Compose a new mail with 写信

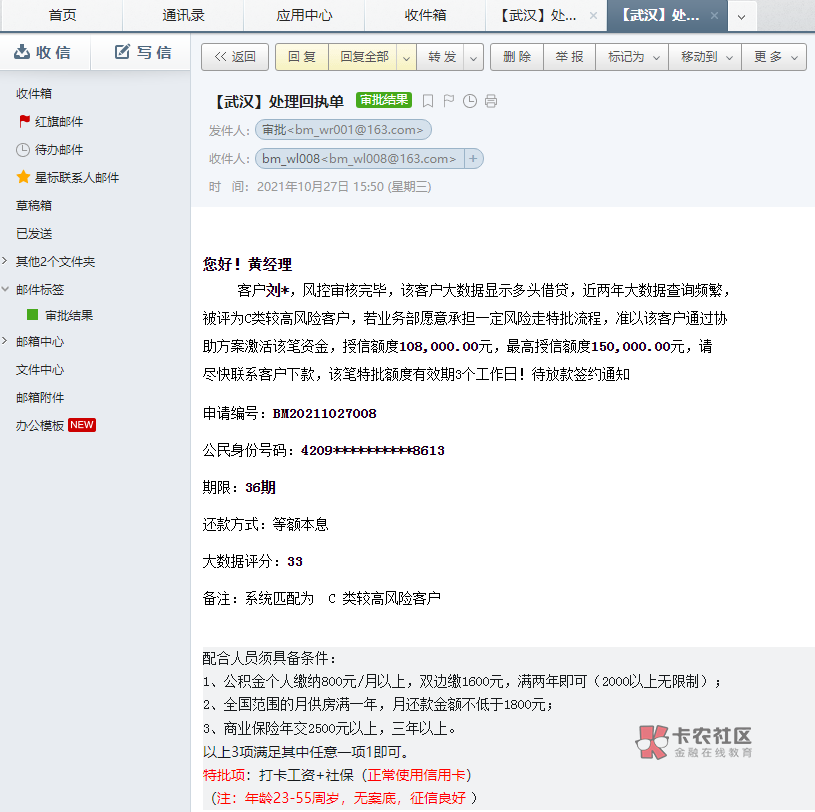pos(143,52)
